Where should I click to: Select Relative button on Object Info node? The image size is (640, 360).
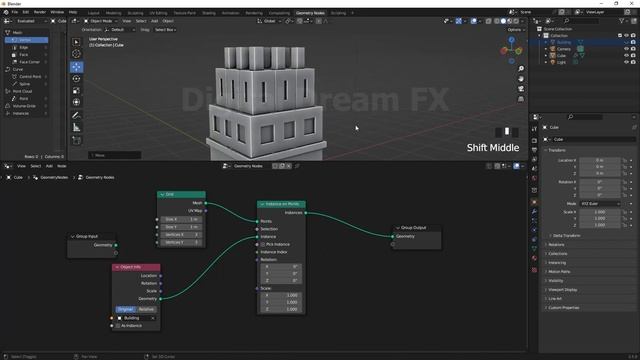pos(146,309)
